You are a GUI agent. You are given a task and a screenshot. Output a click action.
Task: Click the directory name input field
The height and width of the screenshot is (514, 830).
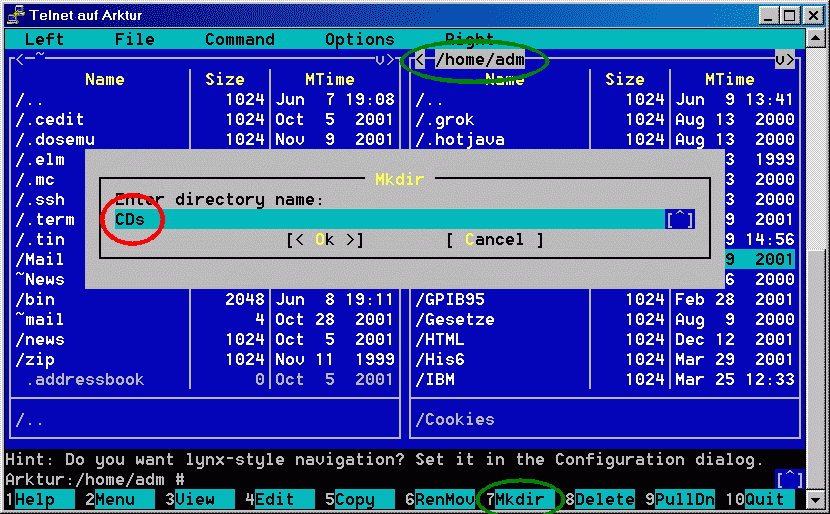click(x=390, y=219)
